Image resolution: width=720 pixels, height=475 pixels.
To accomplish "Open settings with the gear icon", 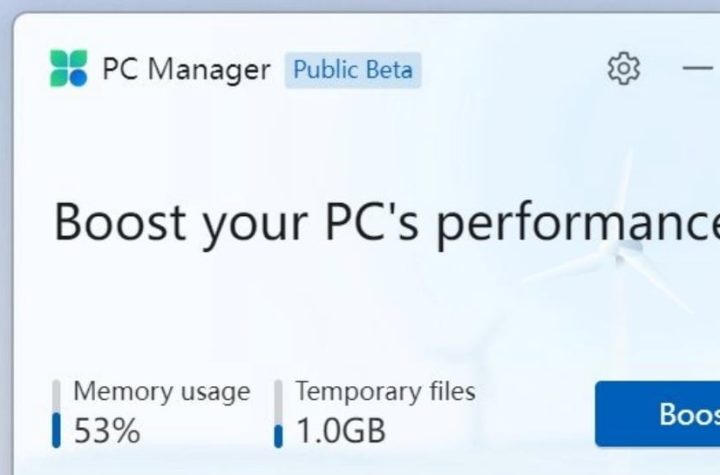I will [x=623, y=69].
